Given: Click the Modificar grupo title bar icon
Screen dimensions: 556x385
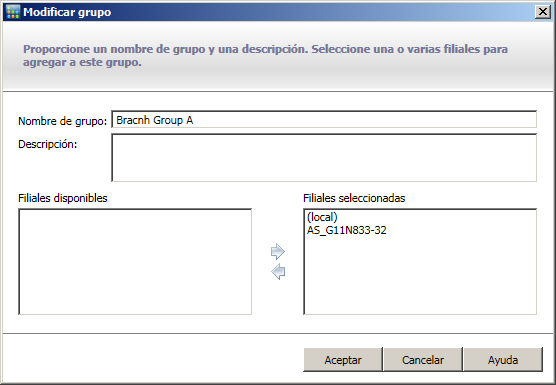Looking at the screenshot, I should pos(13,12).
